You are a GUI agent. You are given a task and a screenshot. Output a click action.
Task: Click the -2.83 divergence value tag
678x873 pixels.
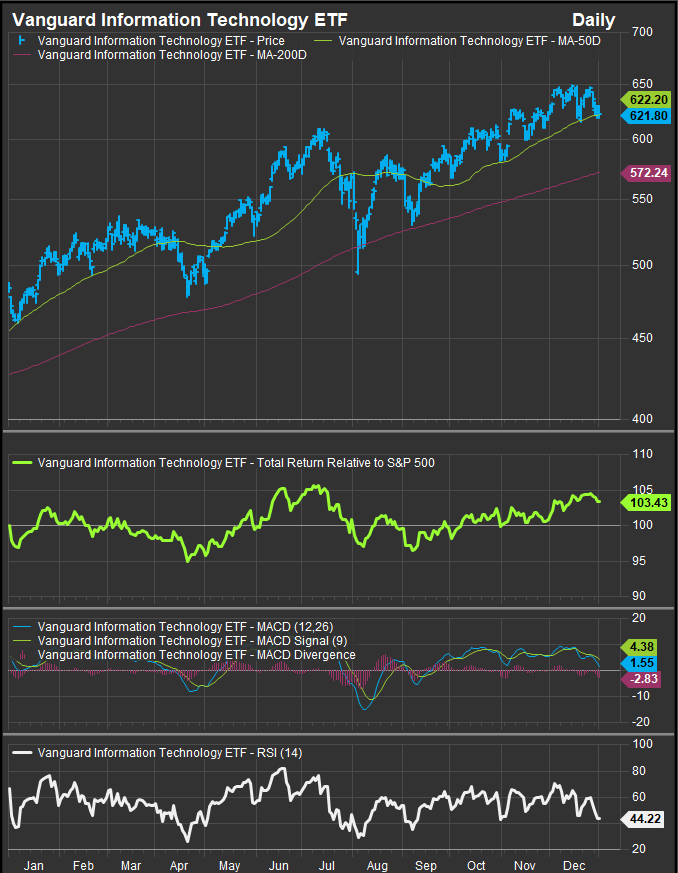click(x=642, y=679)
